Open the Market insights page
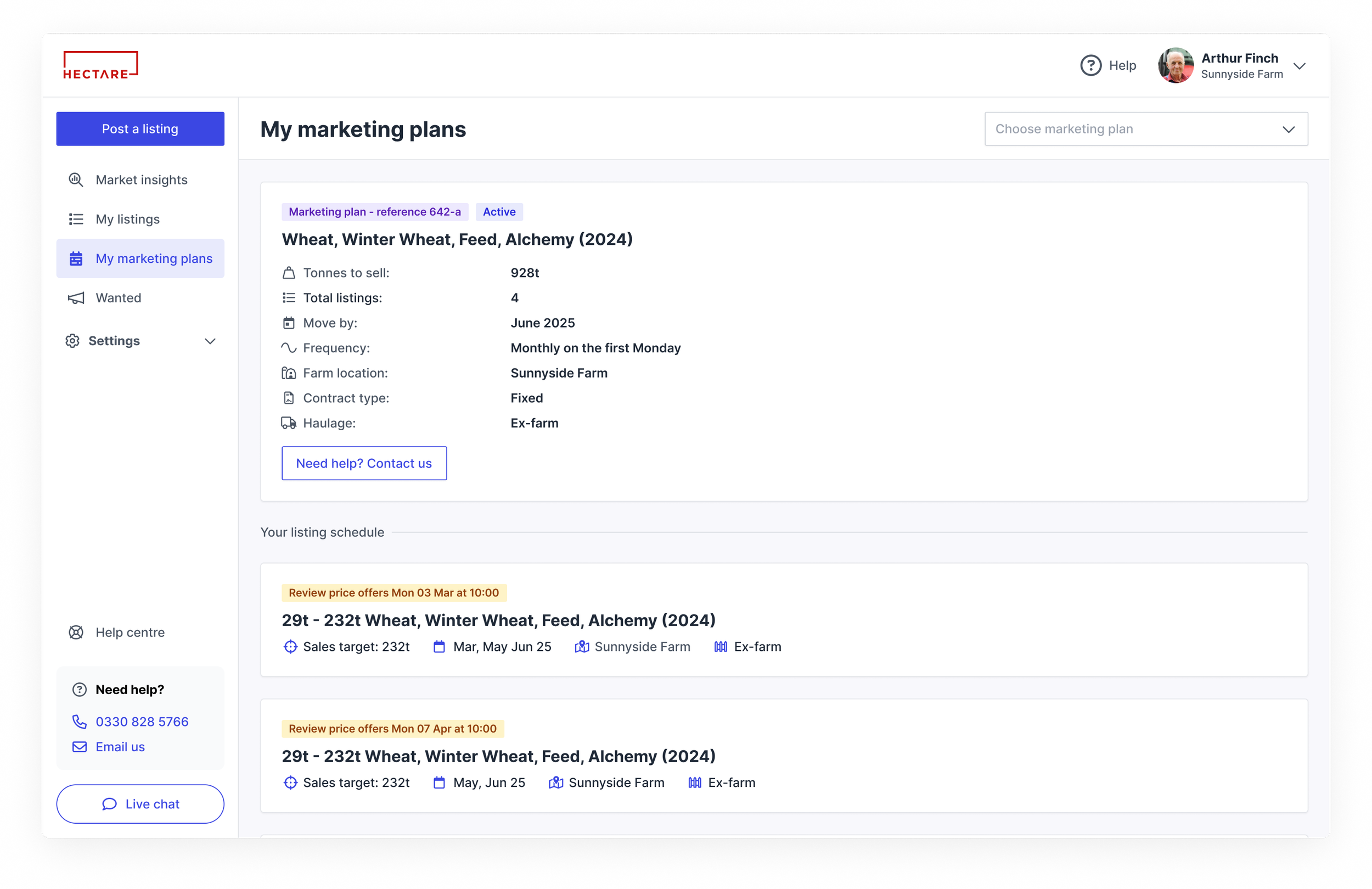The width and height of the screenshot is (1372, 889). [x=141, y=180]
